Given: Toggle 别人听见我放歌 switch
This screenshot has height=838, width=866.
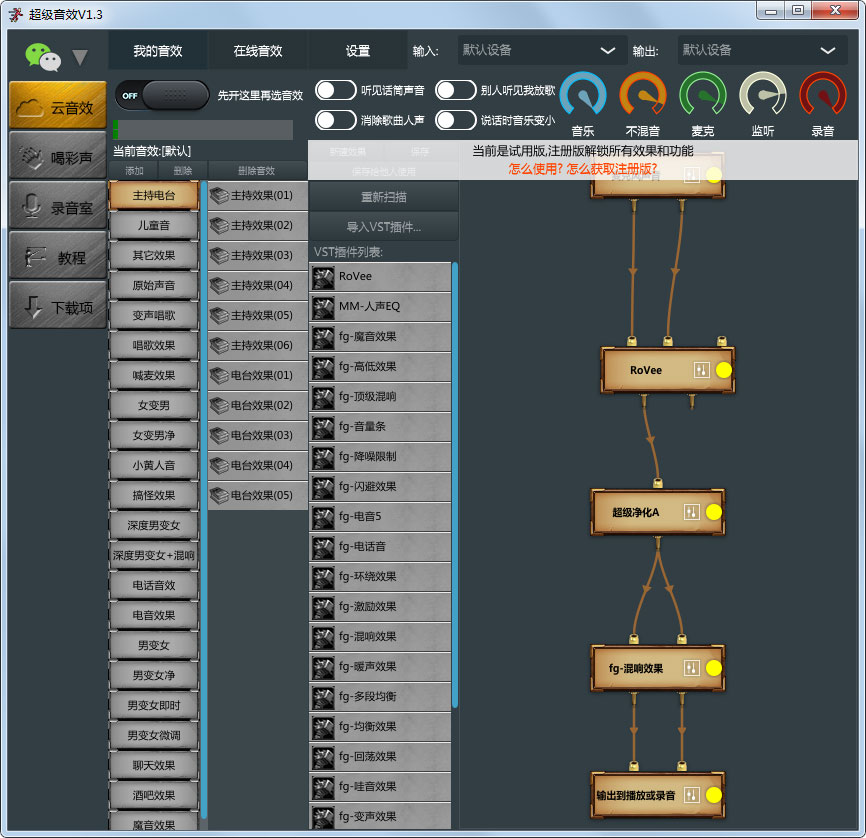Looking at the screenshot, I should tap(456, 90).
